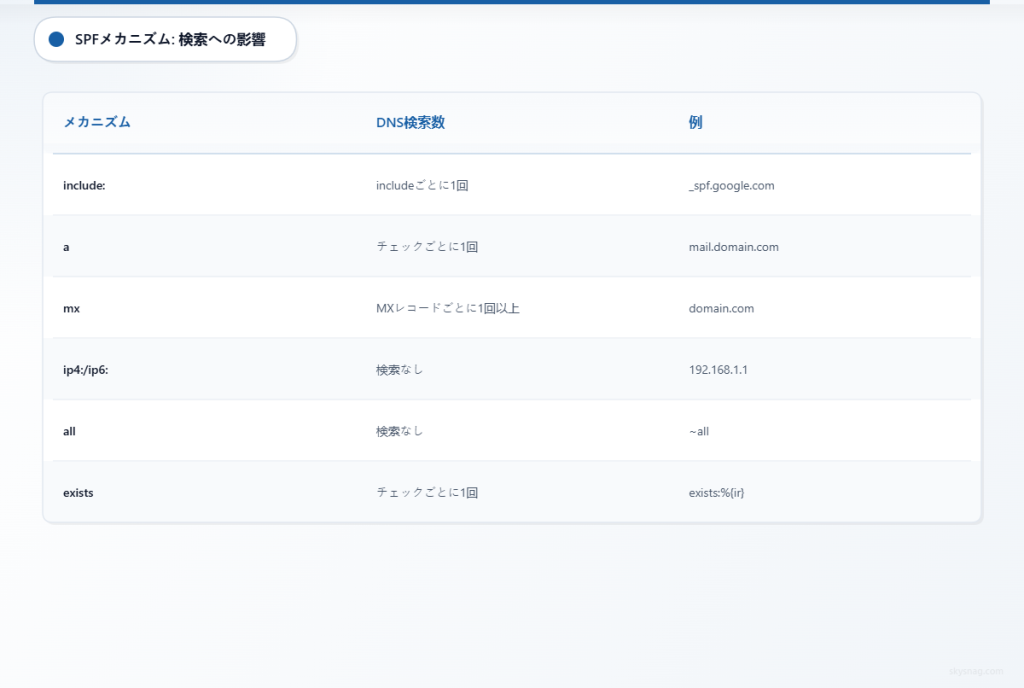Click the 'a' mechanism cell
This screenshot has width=1024, height=688.
[66, 247]
